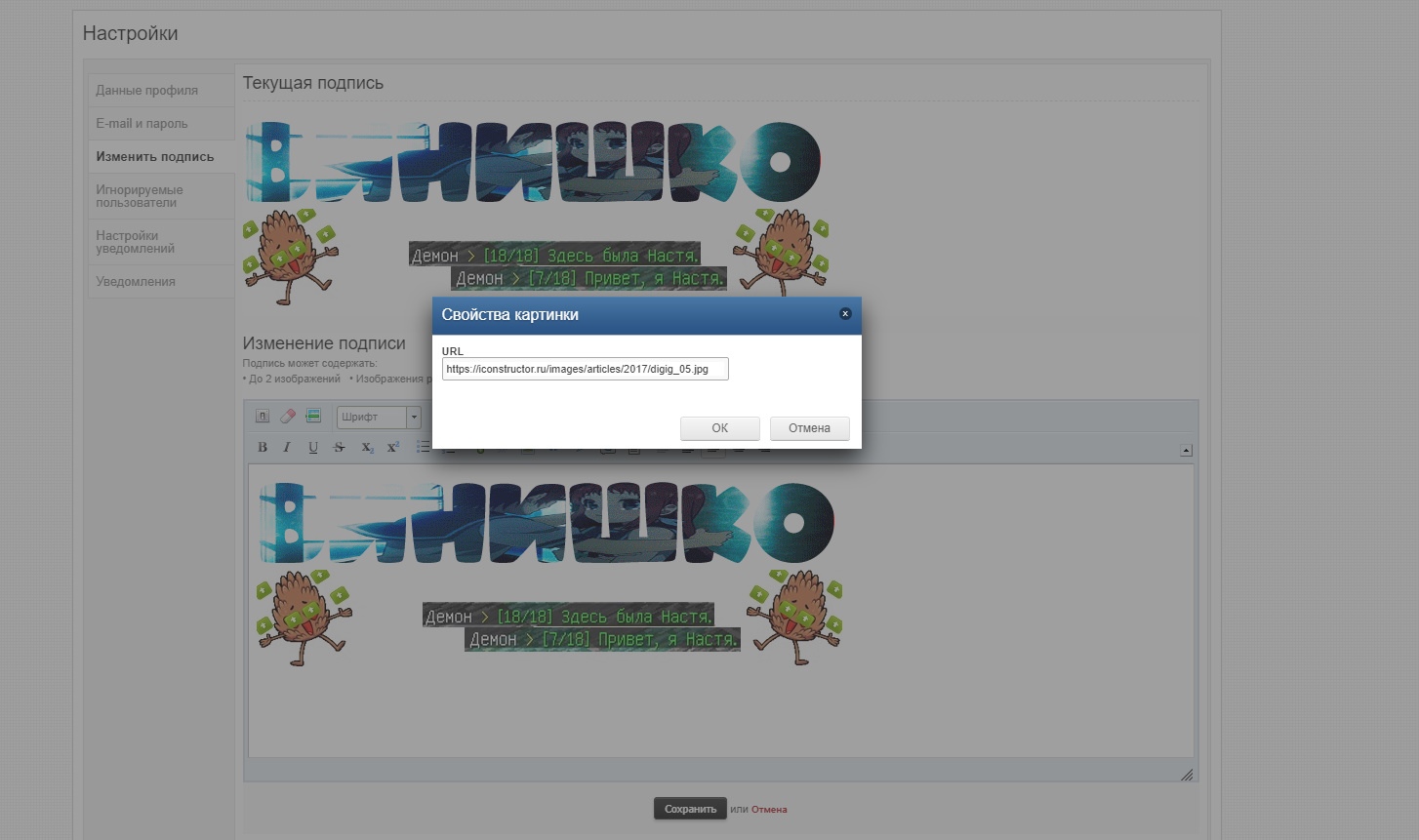Click the banner image in current signature
The width and height of the screenshot is (1419, 840).
pos(533,162)
